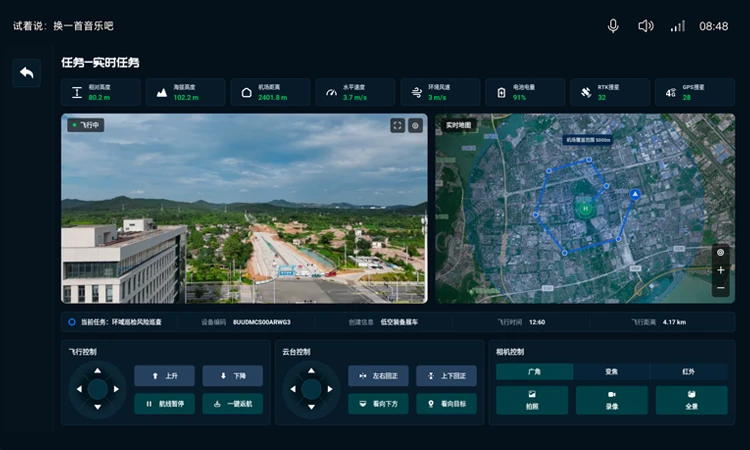This screenshot has width=750, height=450.
Task: Gimbal control joystick down arrow
Action: [x=311, y=407]
